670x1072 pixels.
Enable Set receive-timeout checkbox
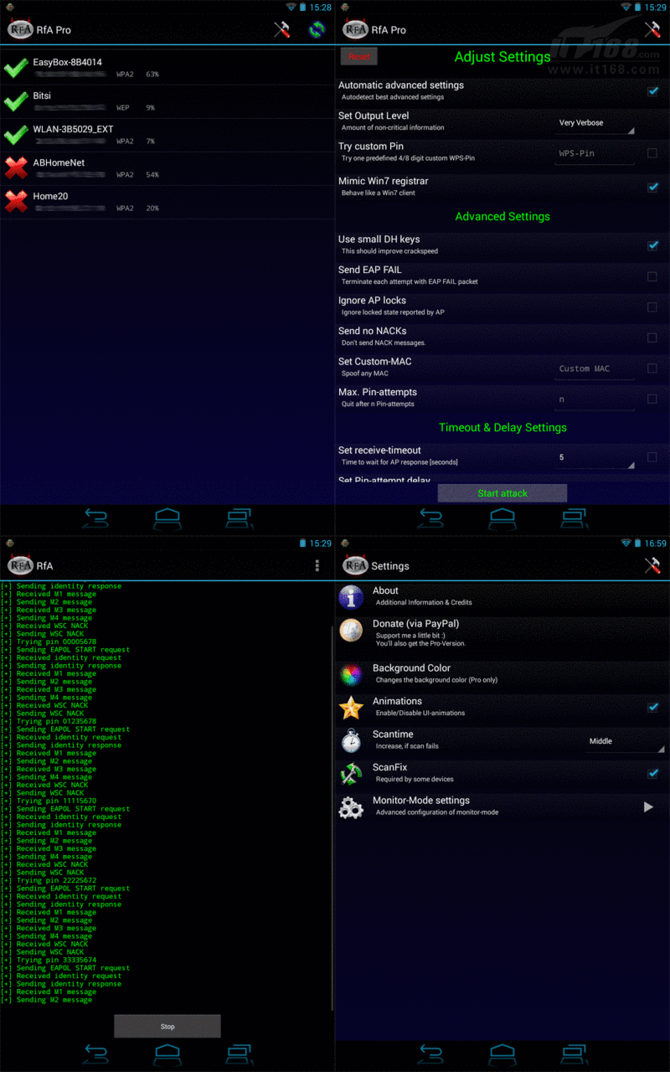pyautogui.click(x=652, y=457)
